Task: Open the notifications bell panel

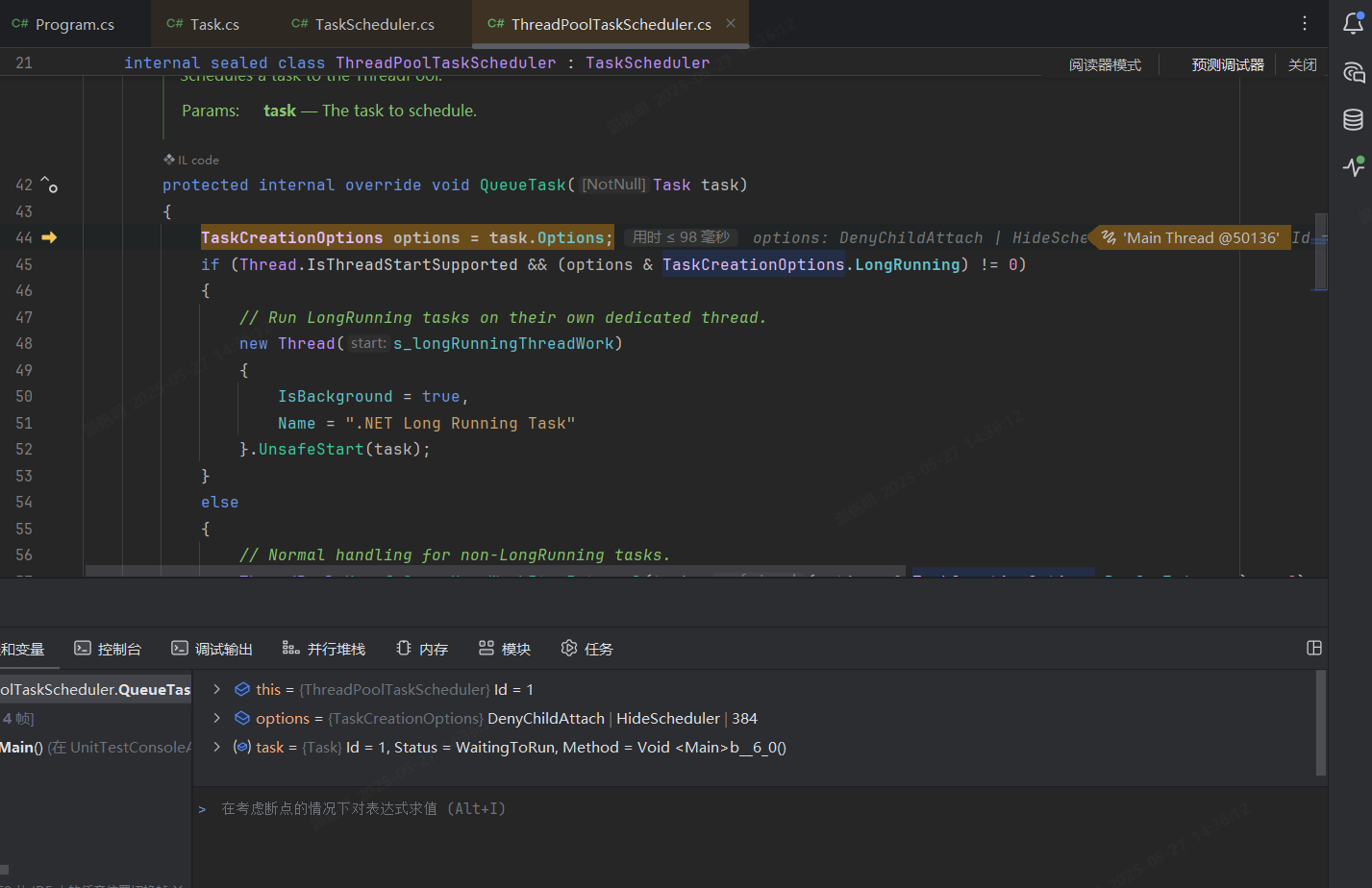Action: tap(1353, 24)
